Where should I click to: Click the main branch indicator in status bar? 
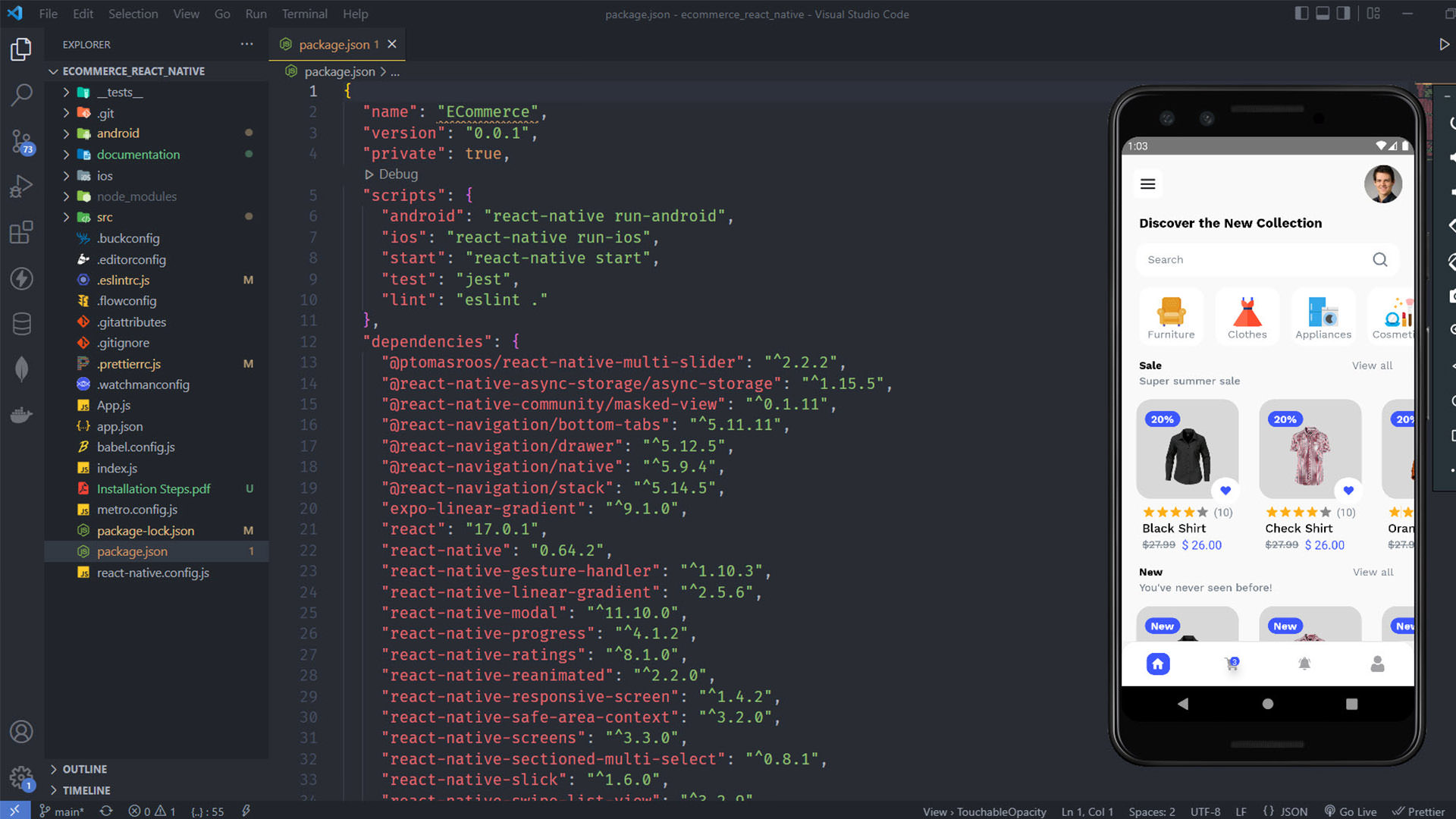click(61, 811)
